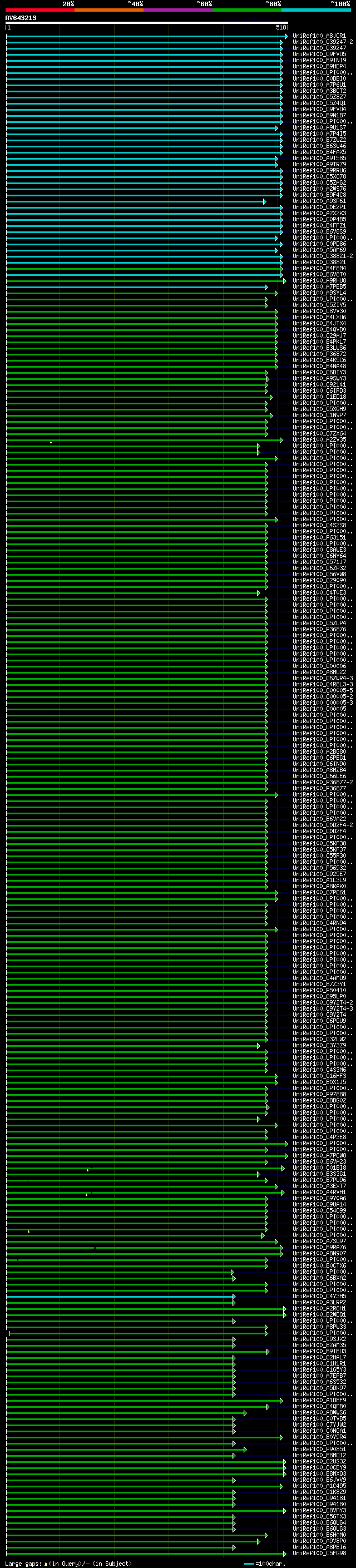Open hit UniRef100_B6VA22

pos(319,819)
